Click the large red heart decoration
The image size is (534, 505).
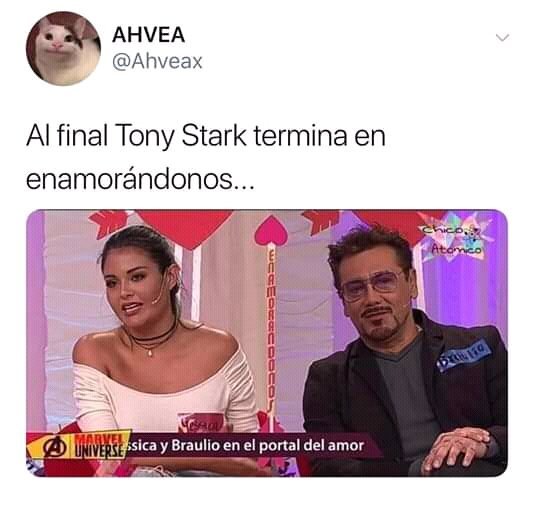[x=184, y=227]
